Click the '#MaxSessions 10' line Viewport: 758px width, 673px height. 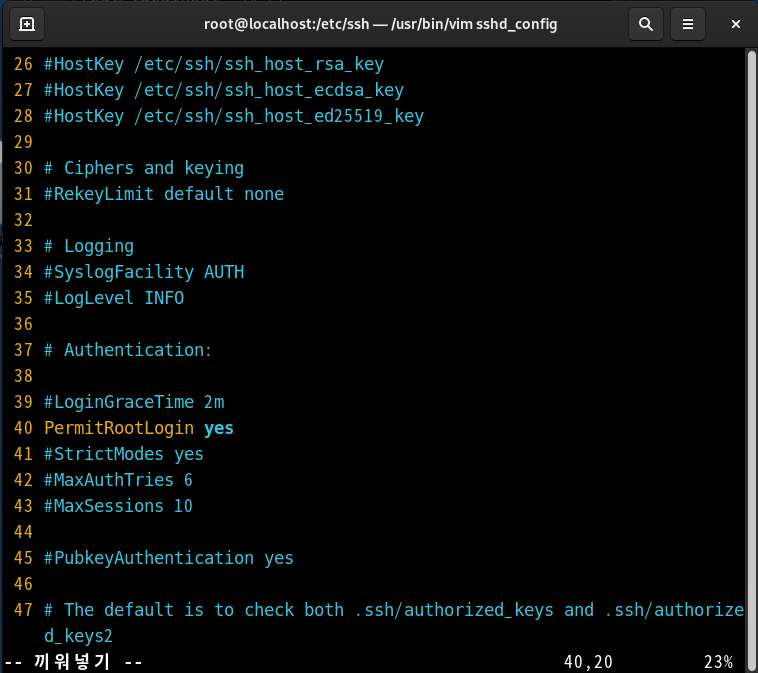pyautogui.click(x=118, y=506)
